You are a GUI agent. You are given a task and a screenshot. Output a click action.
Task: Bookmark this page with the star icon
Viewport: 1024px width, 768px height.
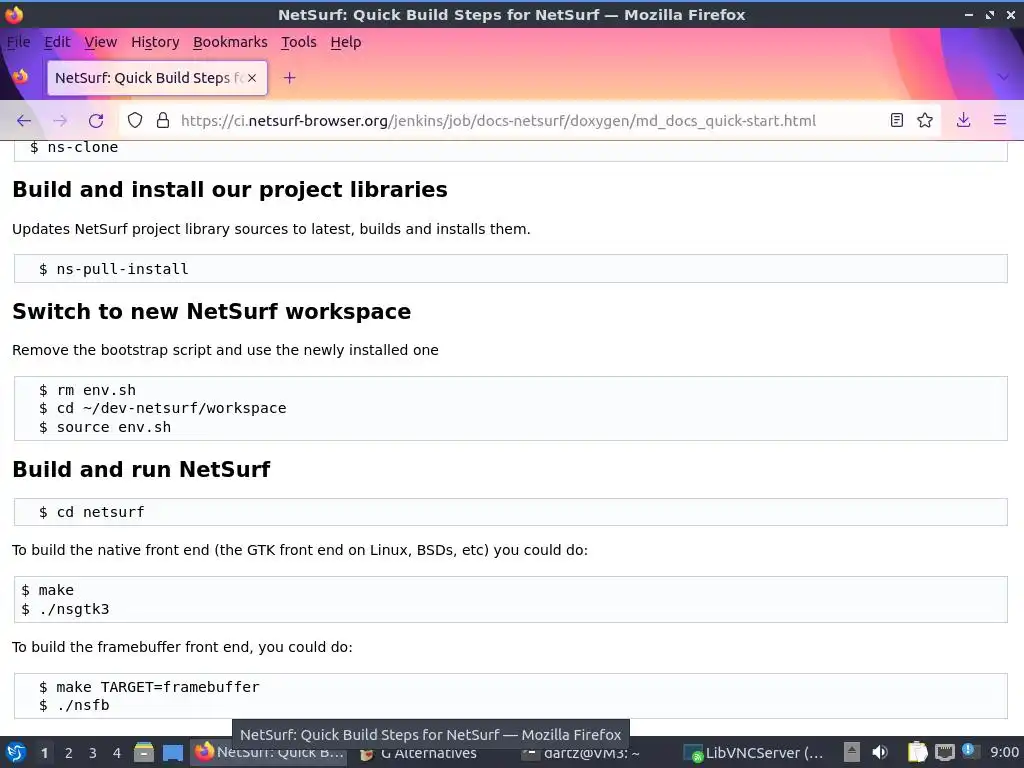click(925, 120)
